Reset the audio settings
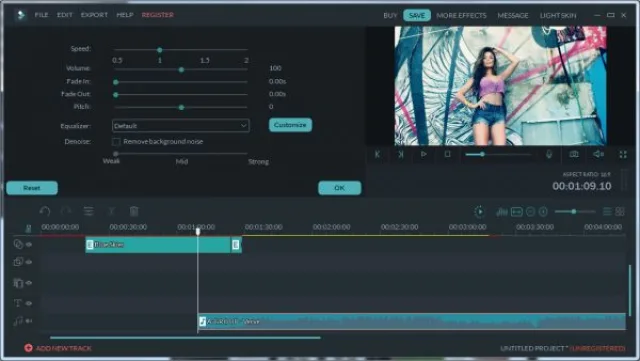 [x=32, y=188]
